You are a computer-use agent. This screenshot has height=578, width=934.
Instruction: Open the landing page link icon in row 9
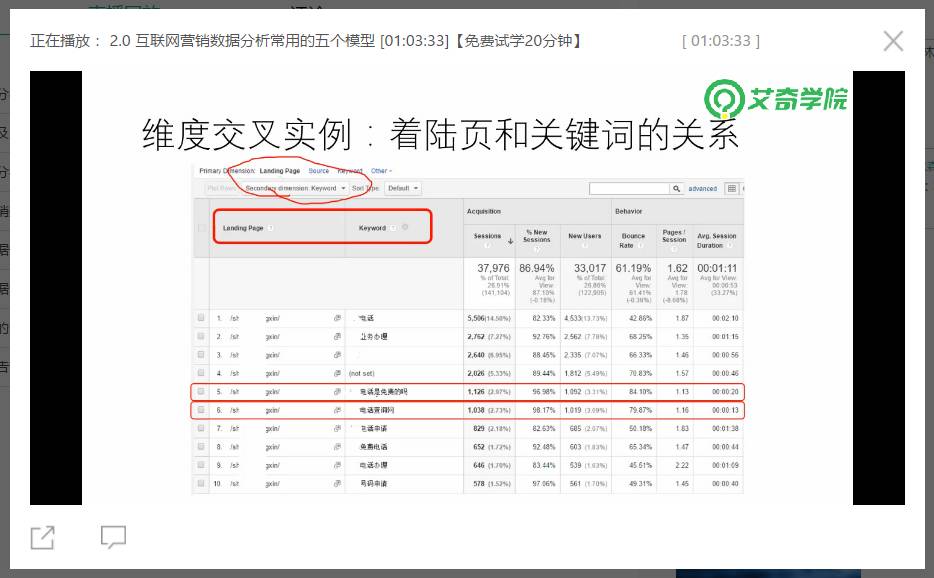337,465
